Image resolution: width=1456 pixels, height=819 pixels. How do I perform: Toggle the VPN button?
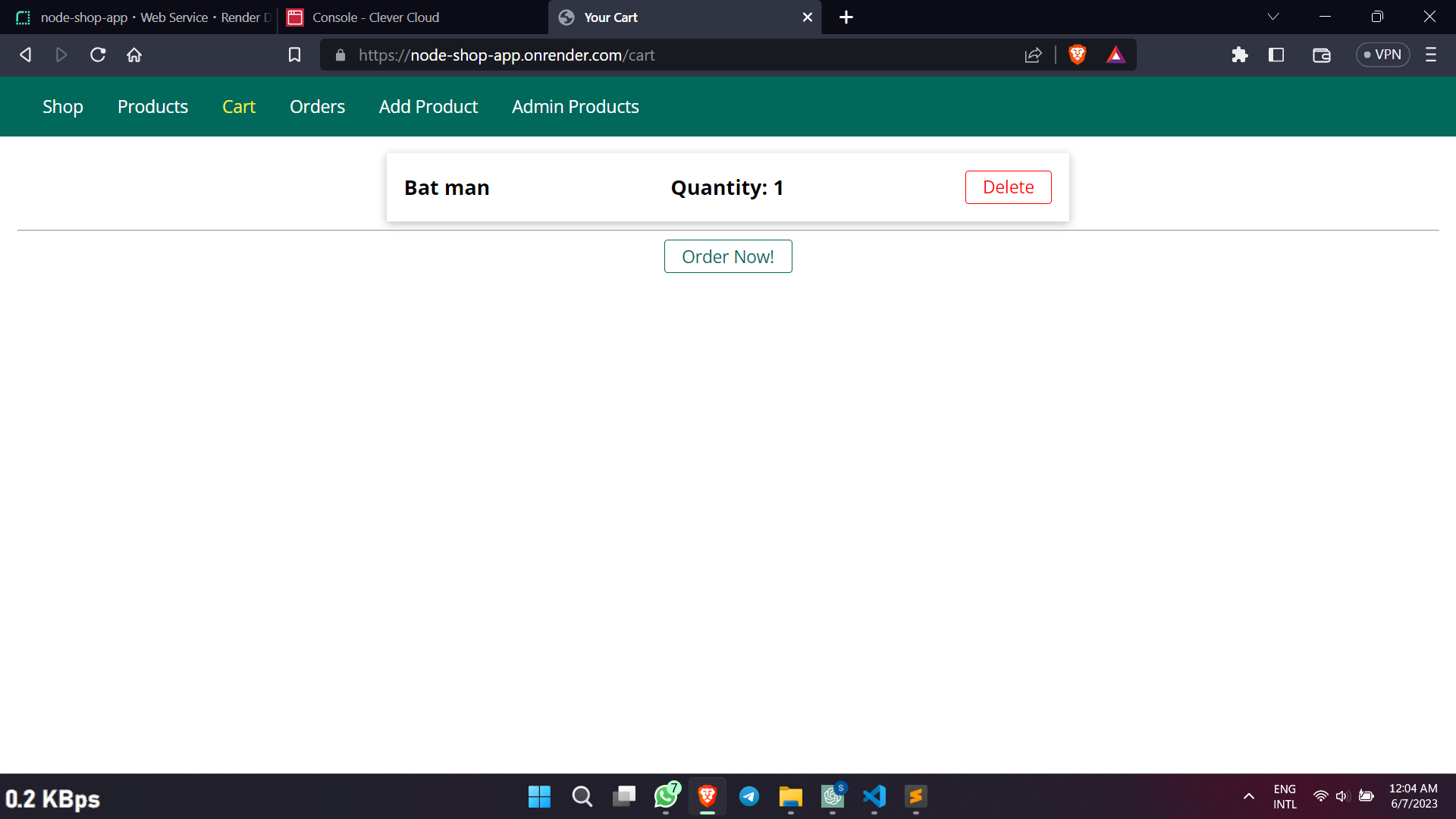pos(1382,55)
